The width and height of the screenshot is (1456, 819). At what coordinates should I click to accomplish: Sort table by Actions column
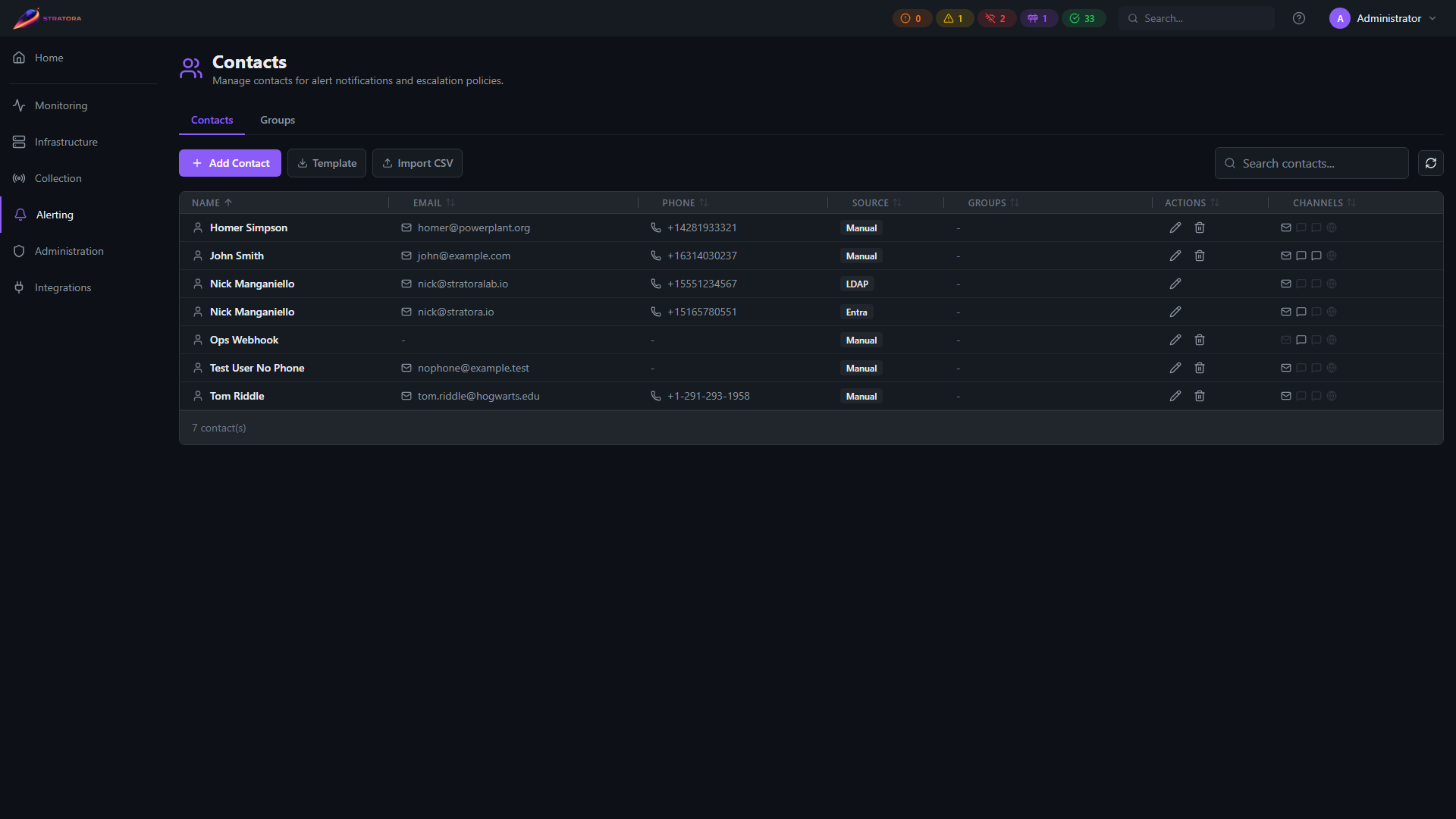1192,202
